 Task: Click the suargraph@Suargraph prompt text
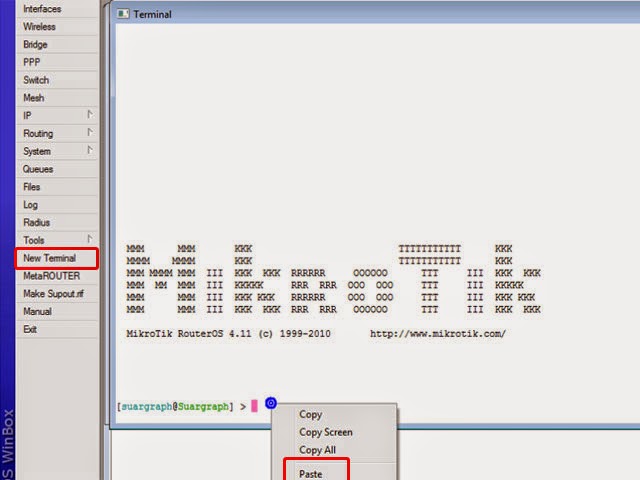click(175, 407)
